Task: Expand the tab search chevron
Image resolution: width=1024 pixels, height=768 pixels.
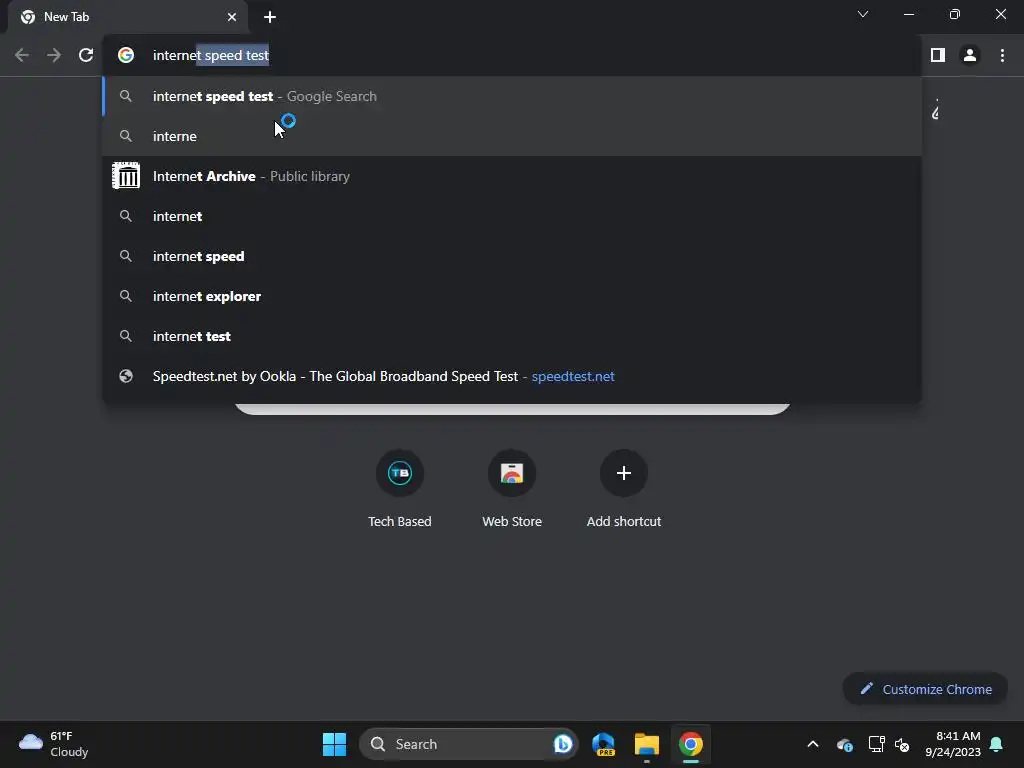Action: [x=863, y=14]
